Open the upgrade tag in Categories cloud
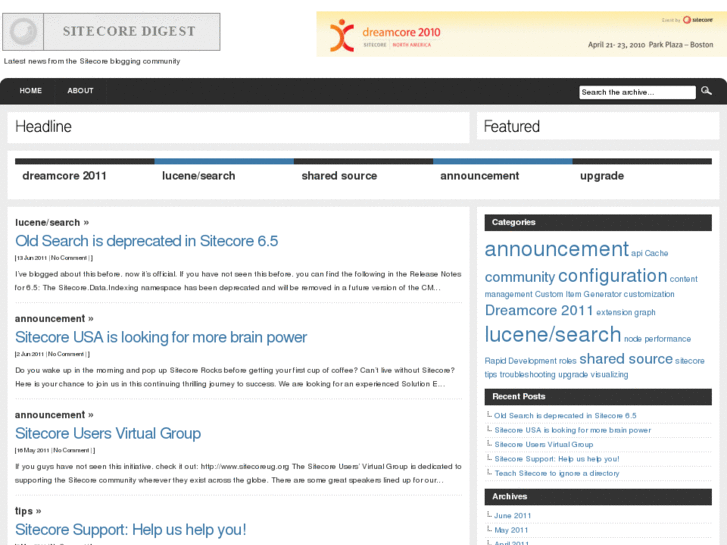Viewport: 727px width, 545px height. [x=573, y=374]
